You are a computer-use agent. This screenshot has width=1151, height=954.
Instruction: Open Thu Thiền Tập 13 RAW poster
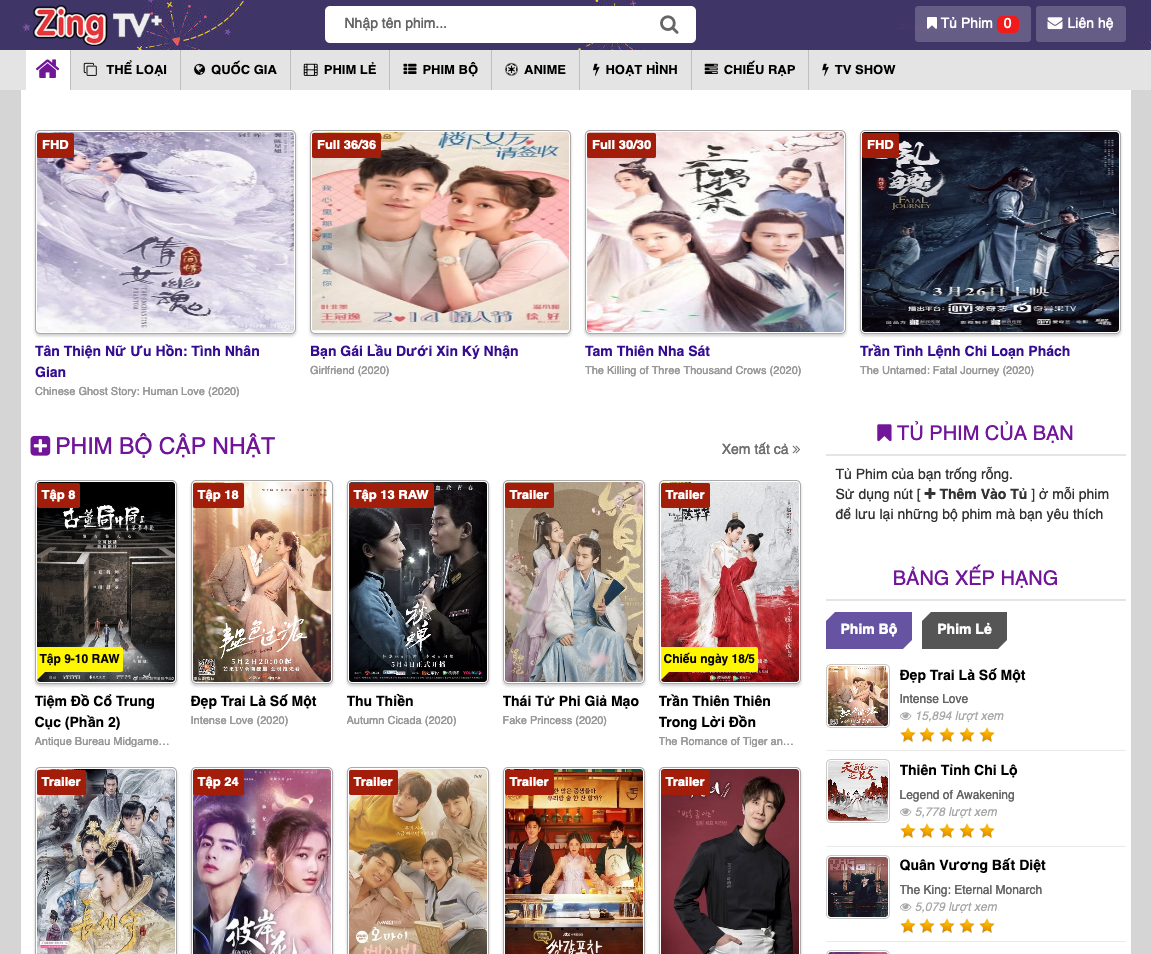tap(418, 582)
